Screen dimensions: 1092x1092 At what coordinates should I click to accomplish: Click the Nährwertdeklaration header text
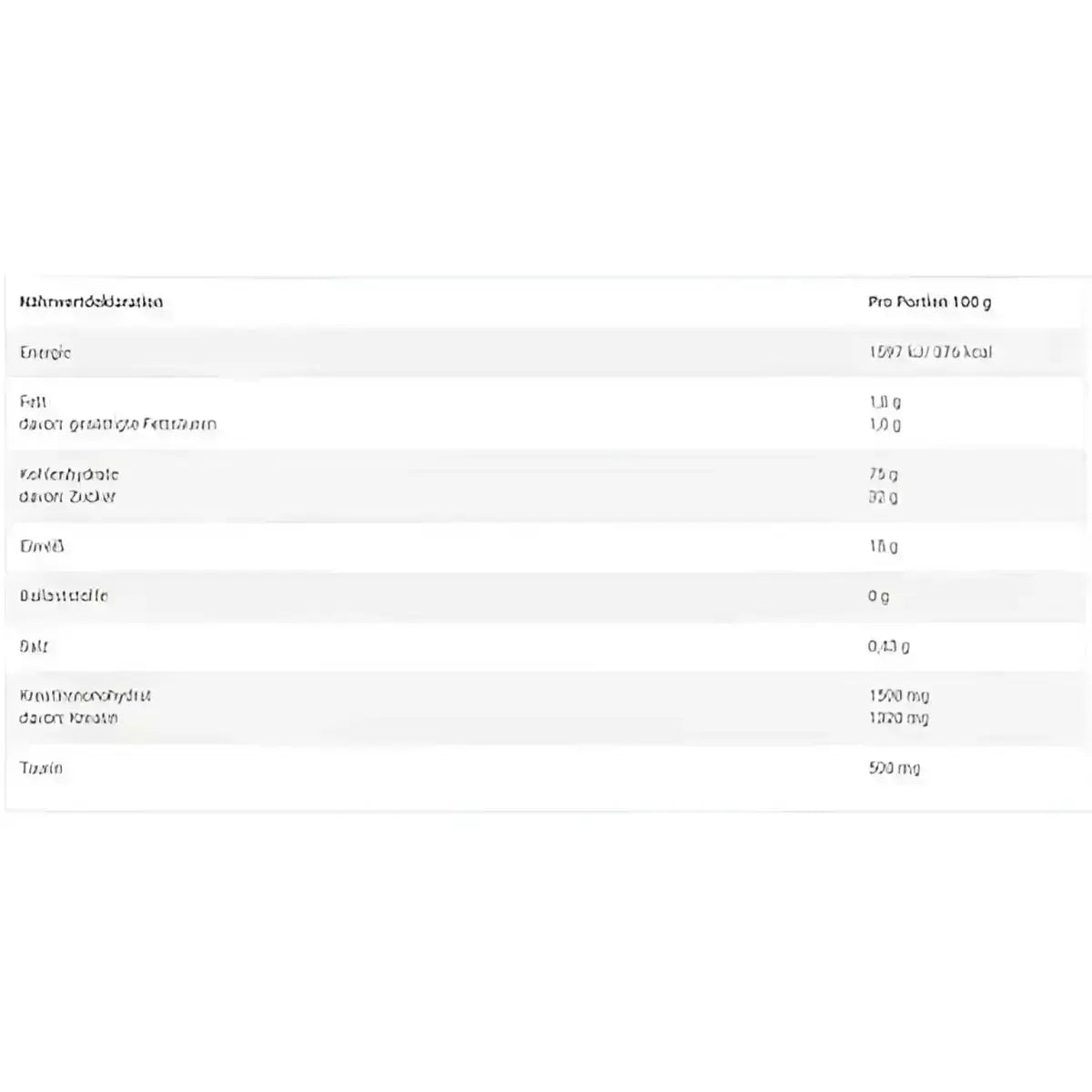(x=91, y=302)
